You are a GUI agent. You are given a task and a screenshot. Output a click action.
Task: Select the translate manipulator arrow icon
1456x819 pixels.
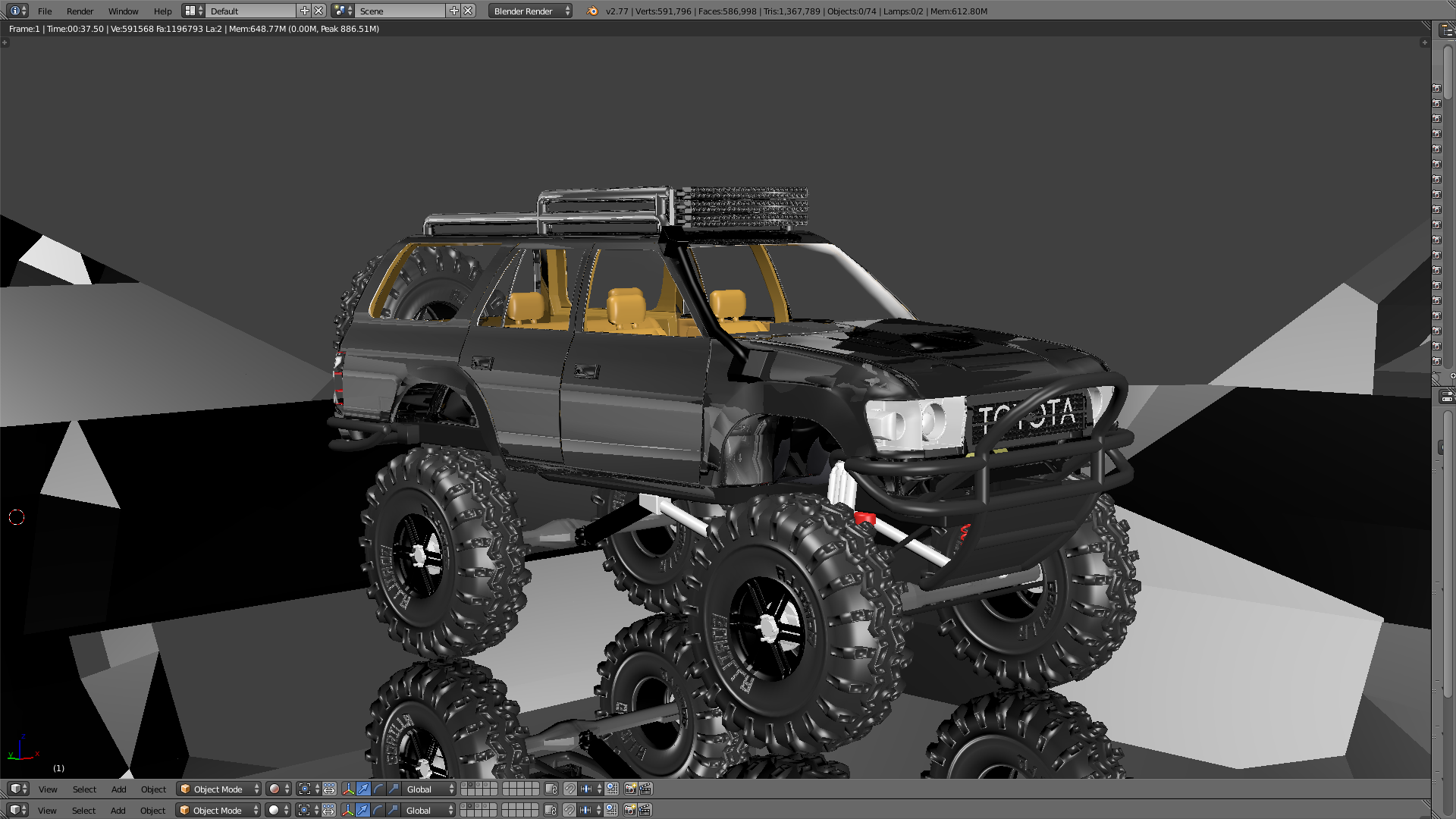coord(363,789)
